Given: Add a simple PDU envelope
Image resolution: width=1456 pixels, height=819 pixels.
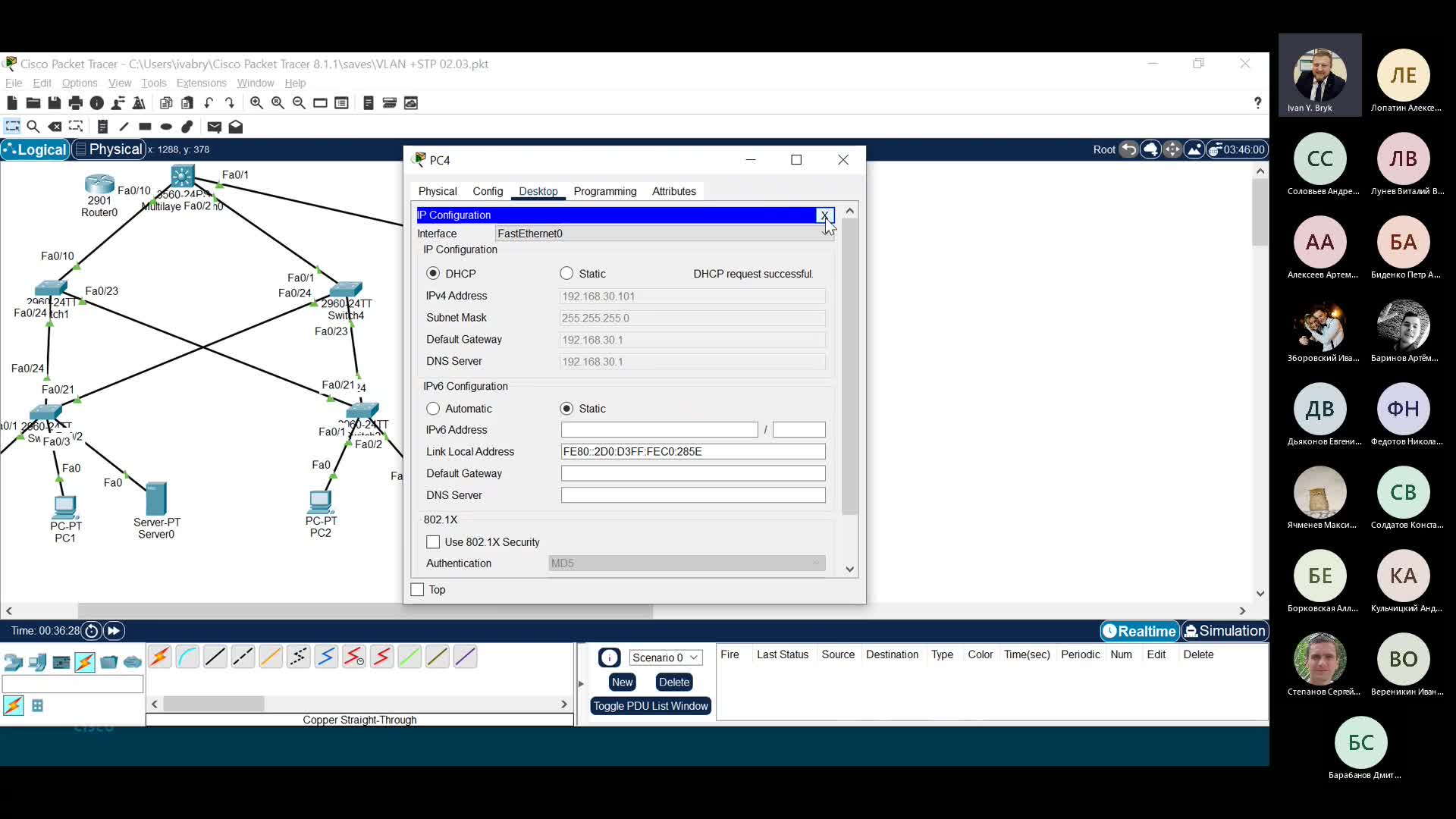Looking at the screenshot, I should coord(215,127).
